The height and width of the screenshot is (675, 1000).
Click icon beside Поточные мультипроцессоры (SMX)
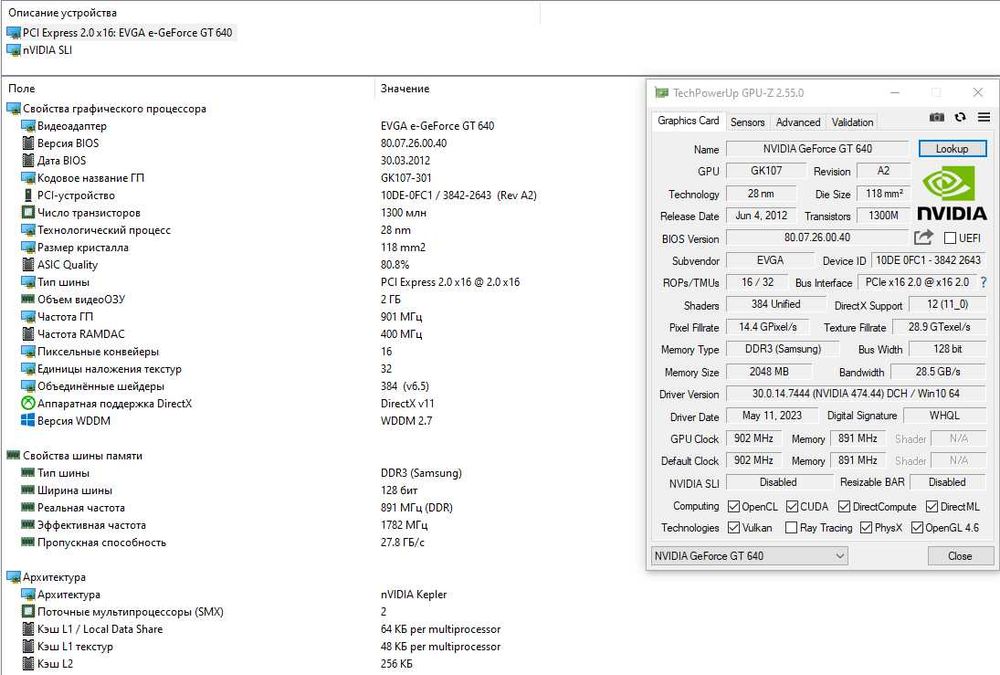(28, 612)
